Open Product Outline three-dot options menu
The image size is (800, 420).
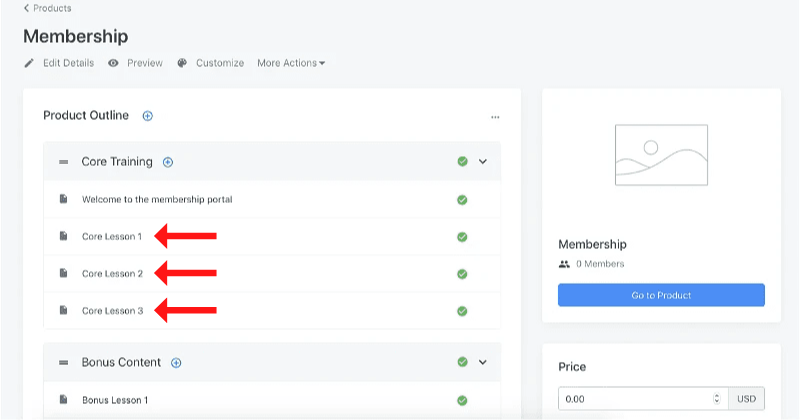tap(495, 117)
